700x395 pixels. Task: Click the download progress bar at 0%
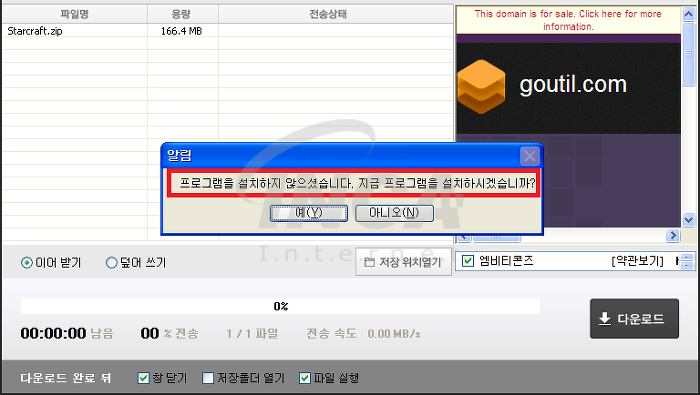tap(280, 306)
